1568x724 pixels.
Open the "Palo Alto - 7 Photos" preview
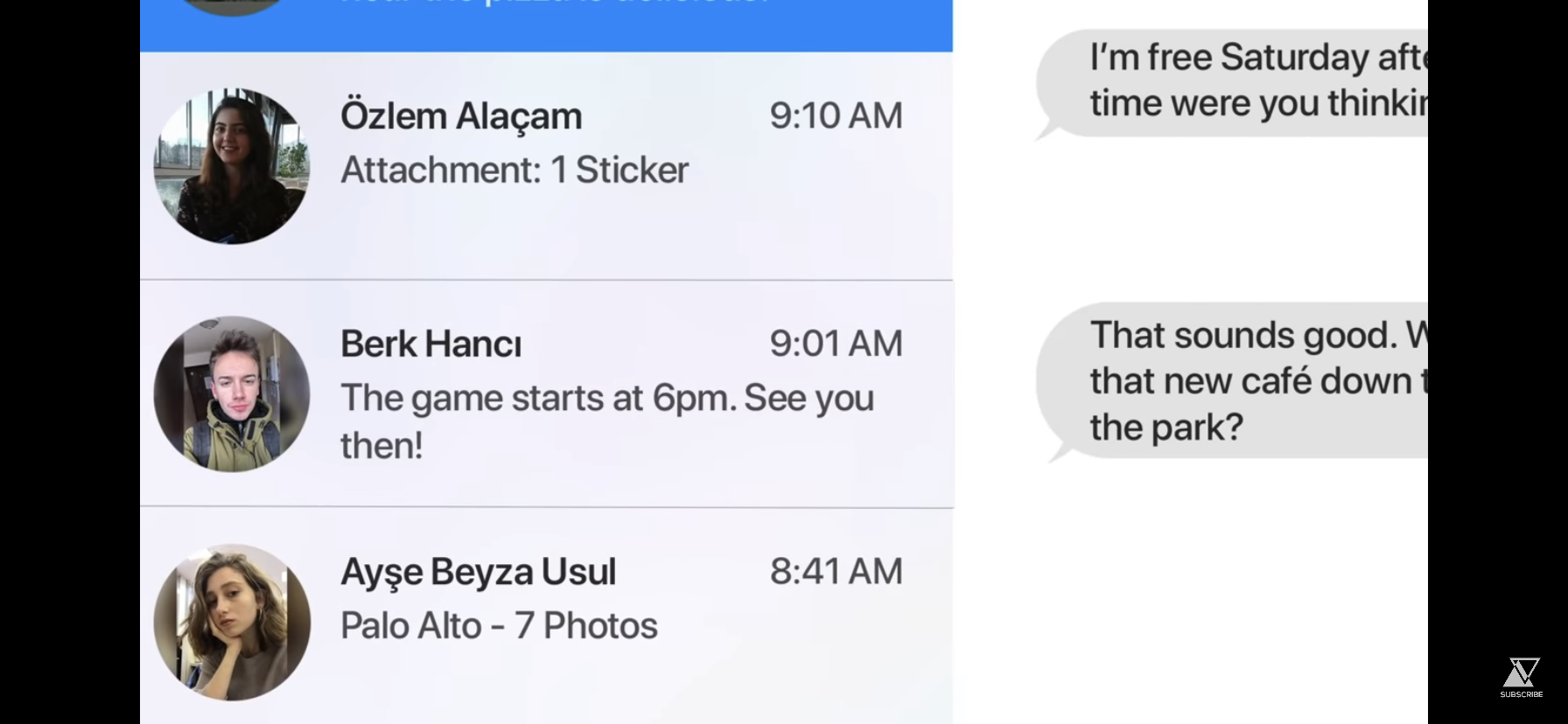499,626
